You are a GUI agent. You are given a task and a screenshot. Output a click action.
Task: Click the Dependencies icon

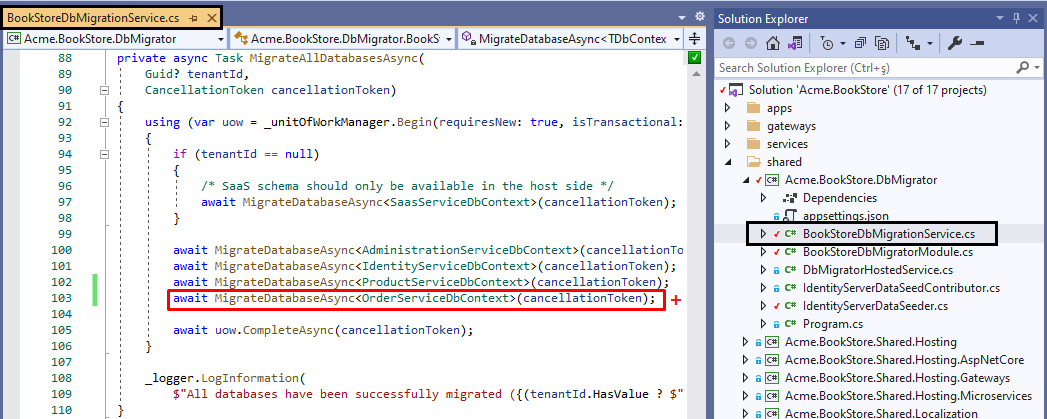point(790,198)
